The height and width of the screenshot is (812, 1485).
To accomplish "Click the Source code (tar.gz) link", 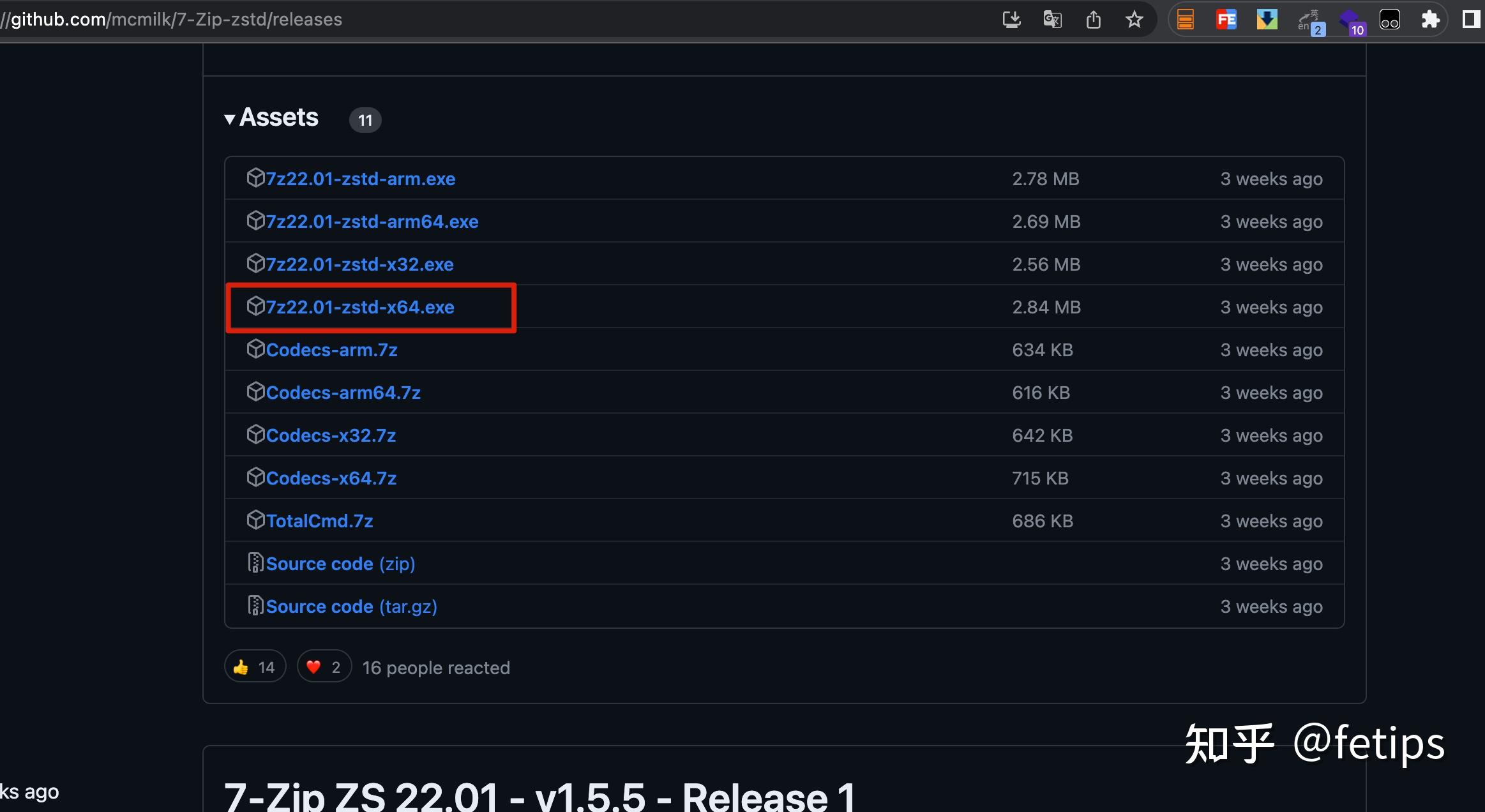I will click(351, 607).
